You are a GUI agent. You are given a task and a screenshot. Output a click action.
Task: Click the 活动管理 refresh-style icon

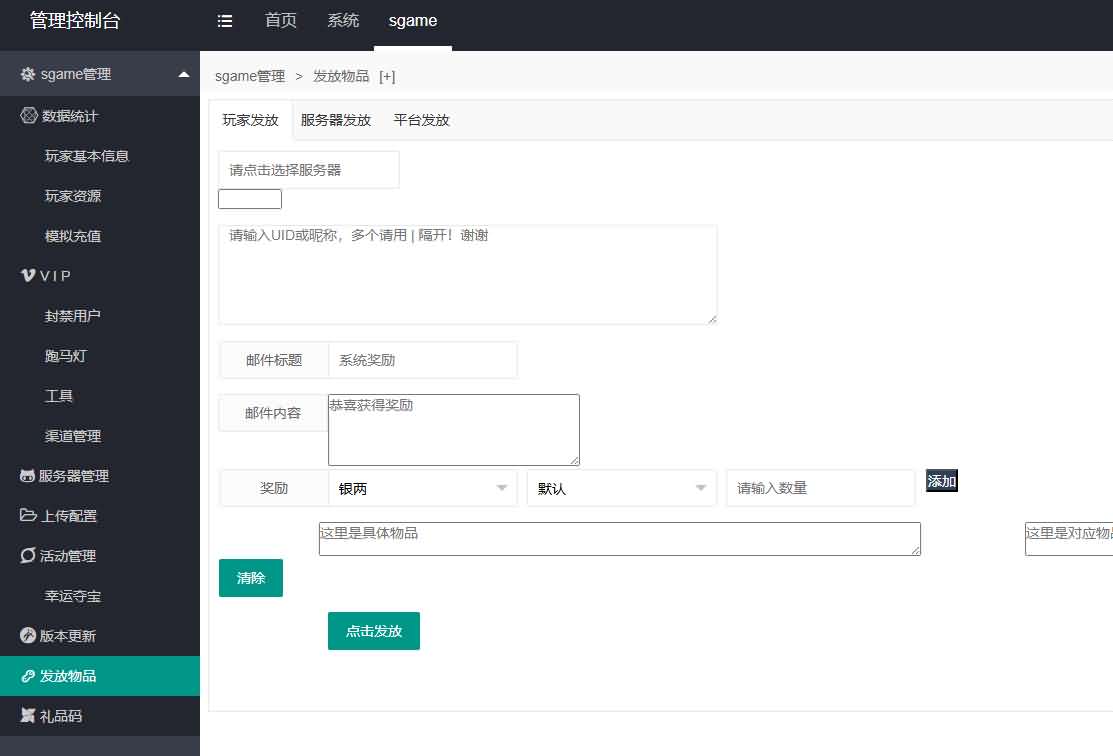coord(26,556)
